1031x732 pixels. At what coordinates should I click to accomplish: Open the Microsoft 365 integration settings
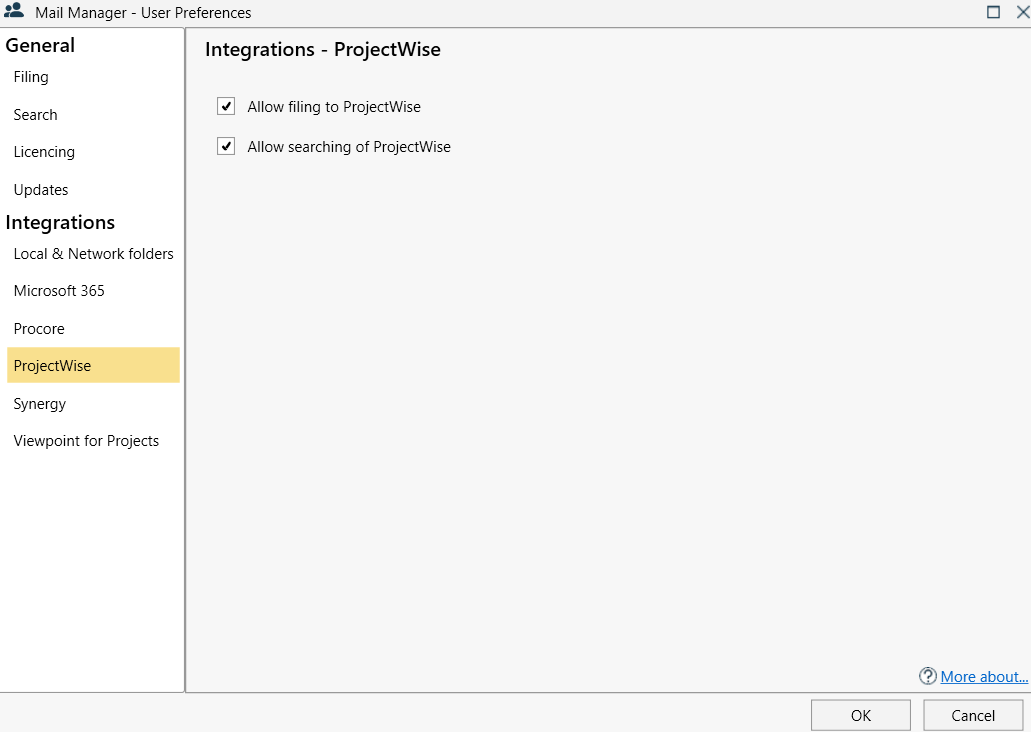coord(58,291)
